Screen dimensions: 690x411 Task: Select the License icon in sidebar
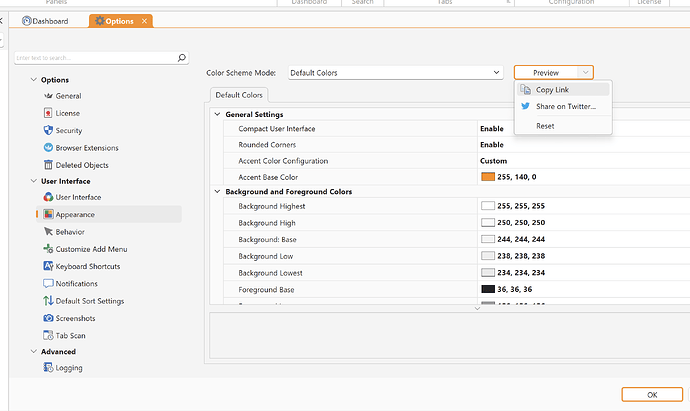pyautogui.click(x=48, y=113)
